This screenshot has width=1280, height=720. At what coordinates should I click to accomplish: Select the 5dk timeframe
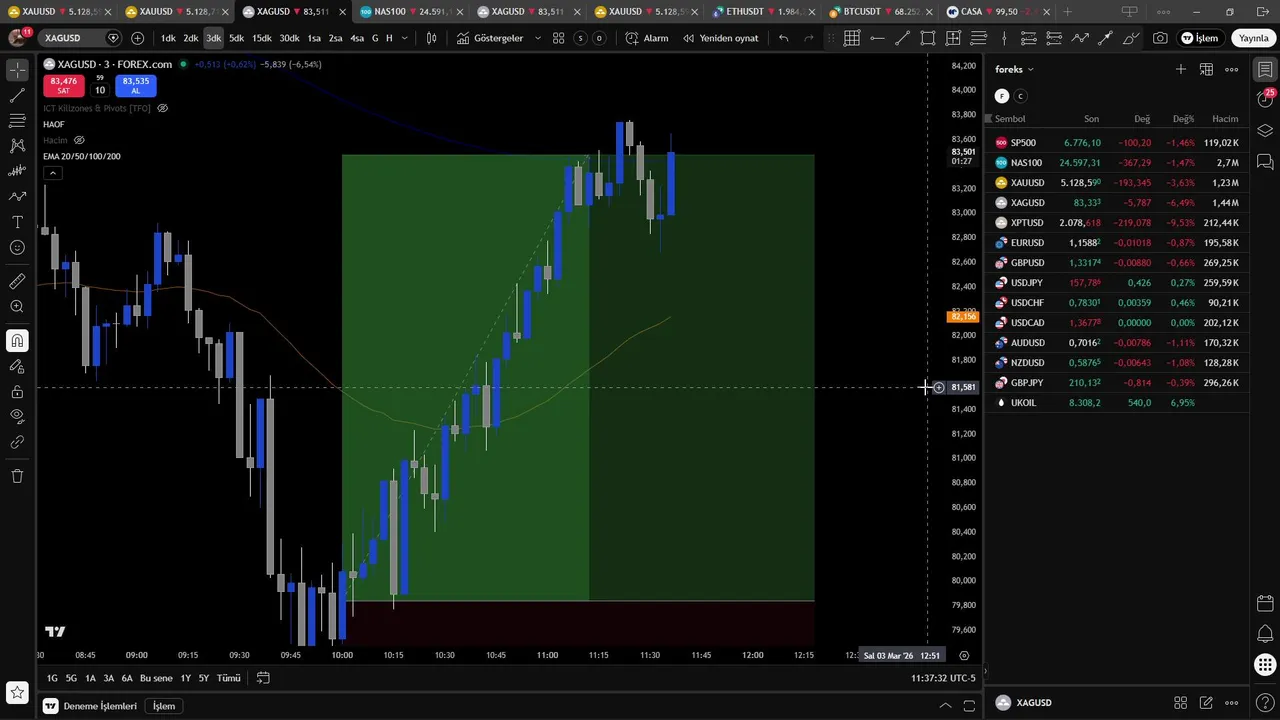pyautogui.click(x=236, y=38)
